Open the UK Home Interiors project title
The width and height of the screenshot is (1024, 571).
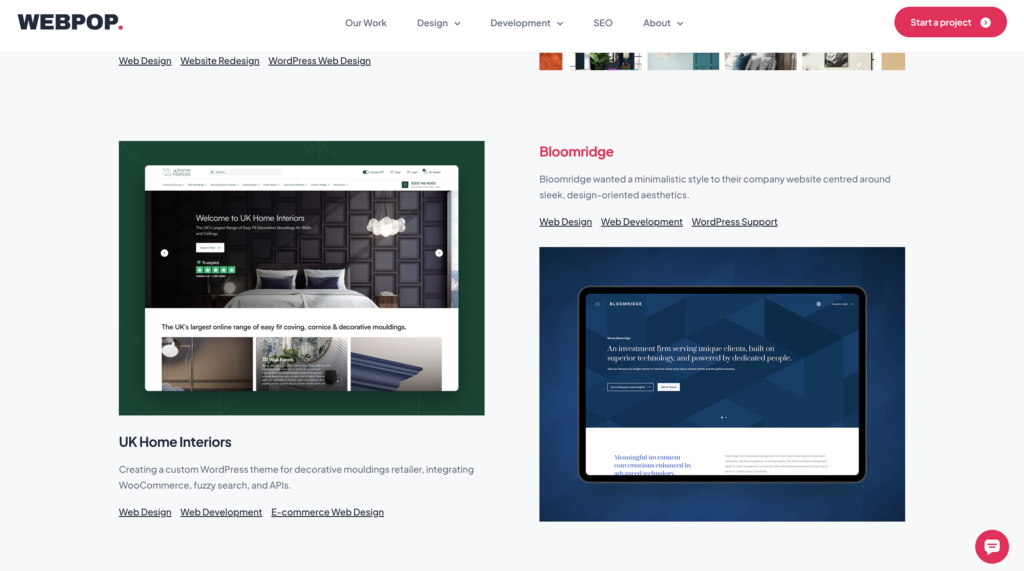coord(175,442)
